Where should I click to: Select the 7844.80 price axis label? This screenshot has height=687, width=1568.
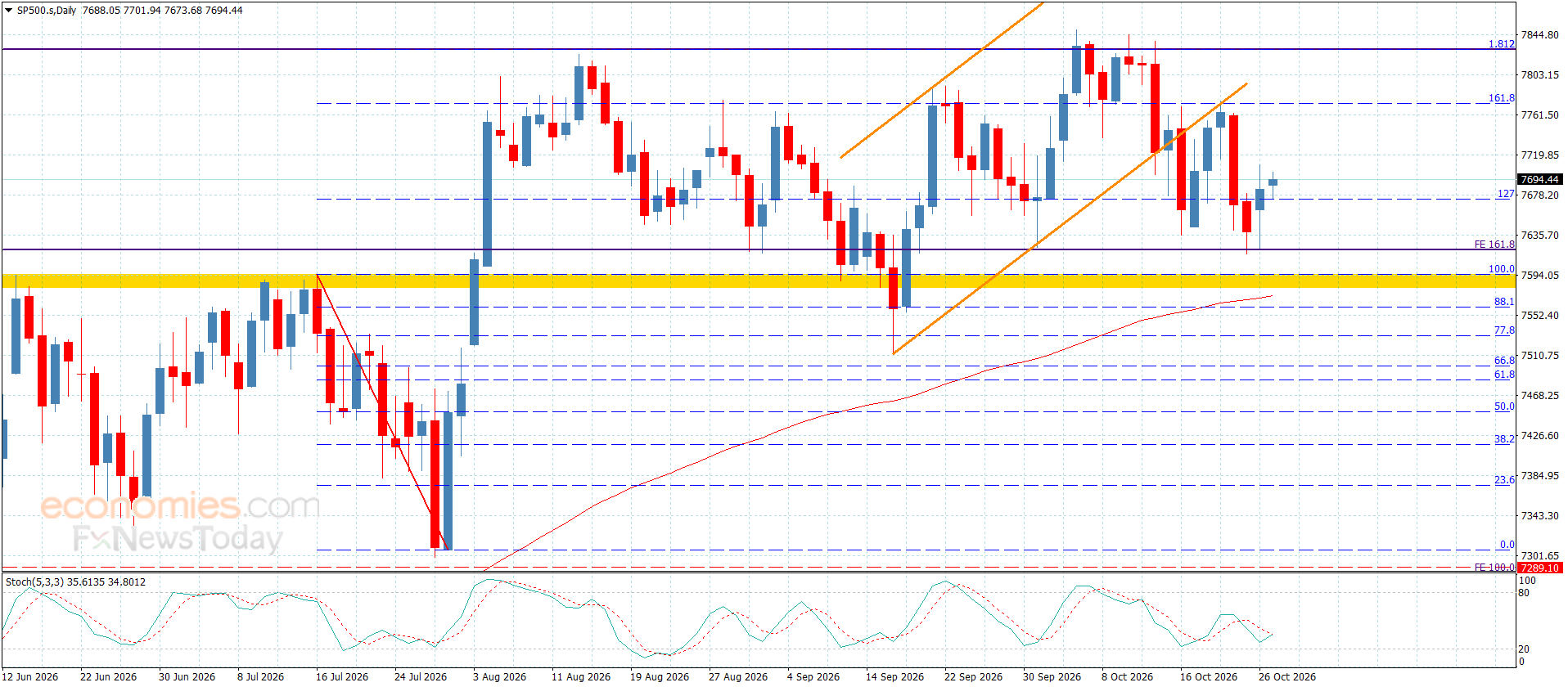click(x=1539, y=35)
